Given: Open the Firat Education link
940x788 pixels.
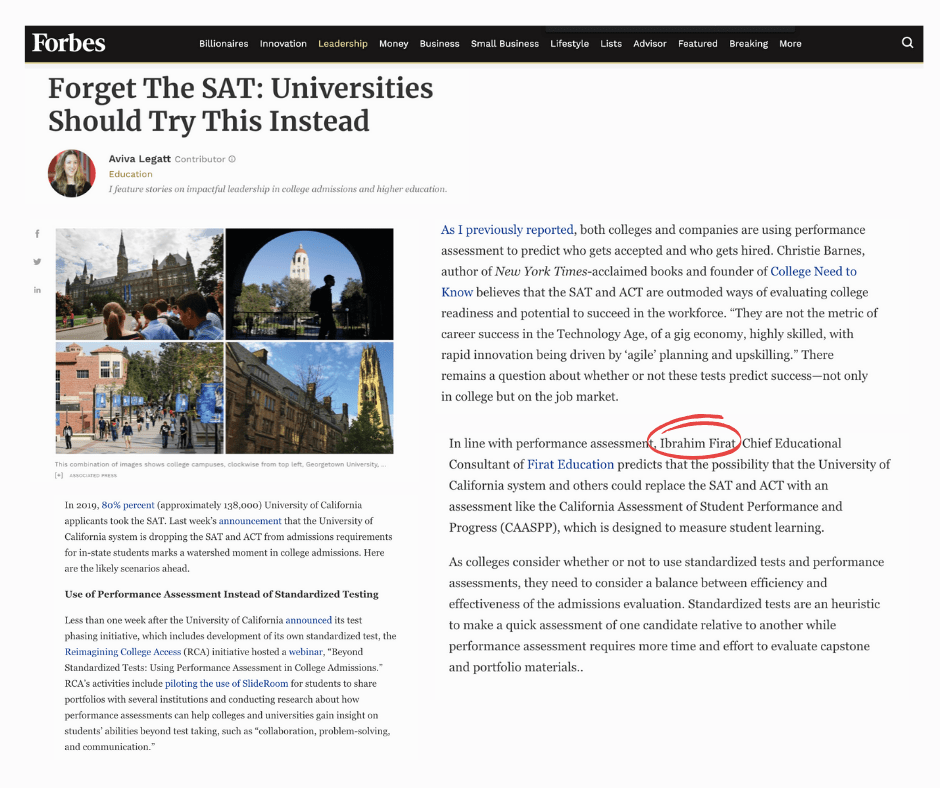Looking at the screenshot, I should tap(571, 464).
